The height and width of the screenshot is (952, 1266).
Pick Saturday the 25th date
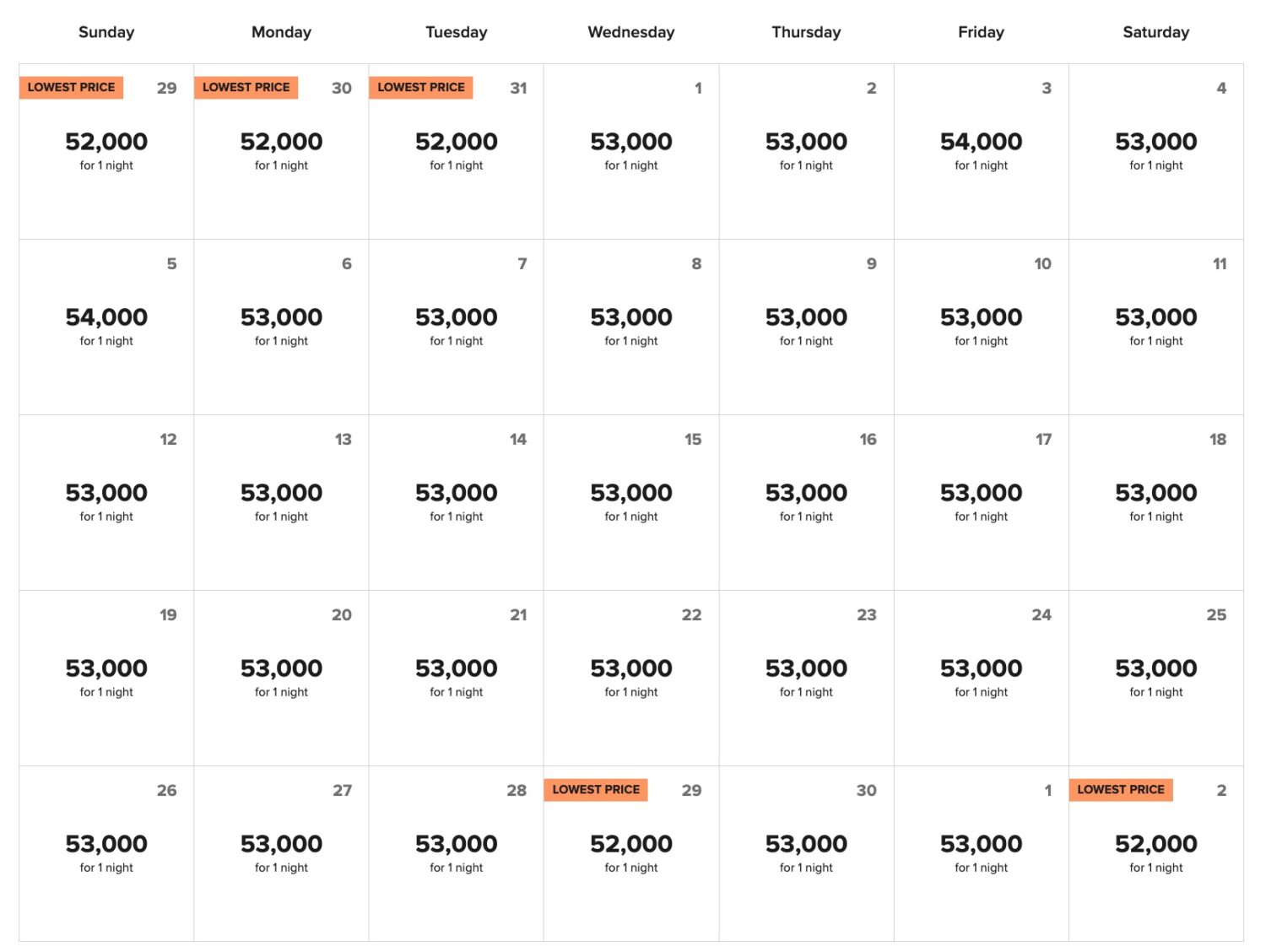coord(1155,678)
